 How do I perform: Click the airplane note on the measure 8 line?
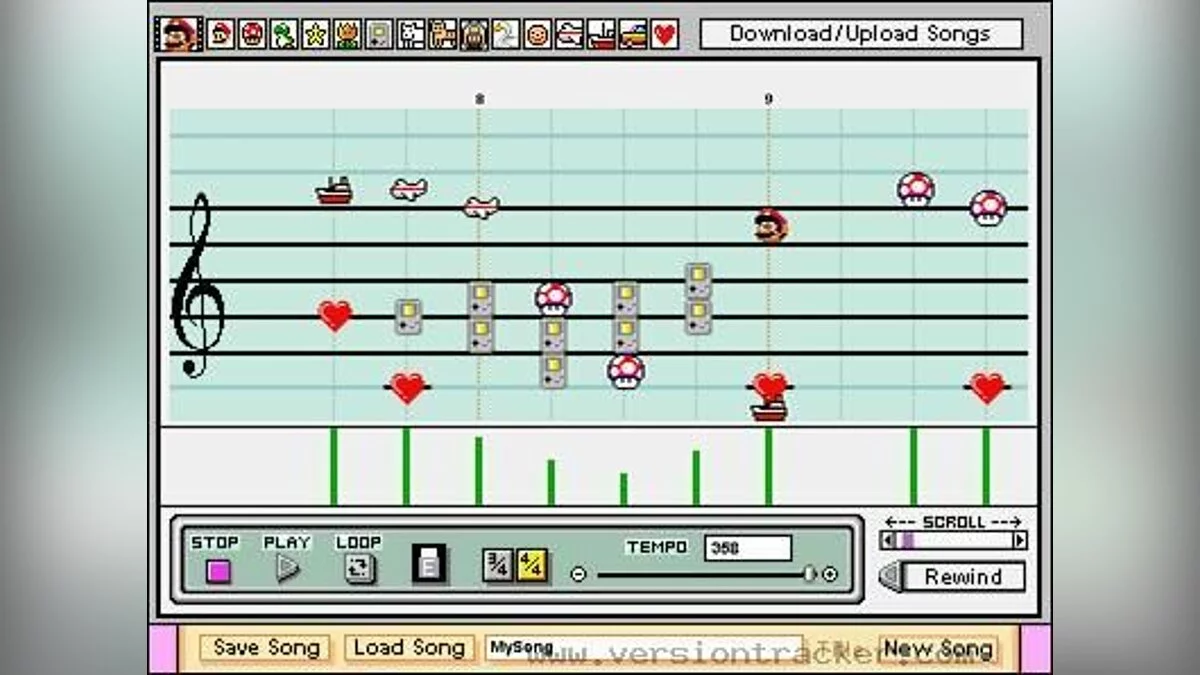pyautogui.click(x=481, y=207)
